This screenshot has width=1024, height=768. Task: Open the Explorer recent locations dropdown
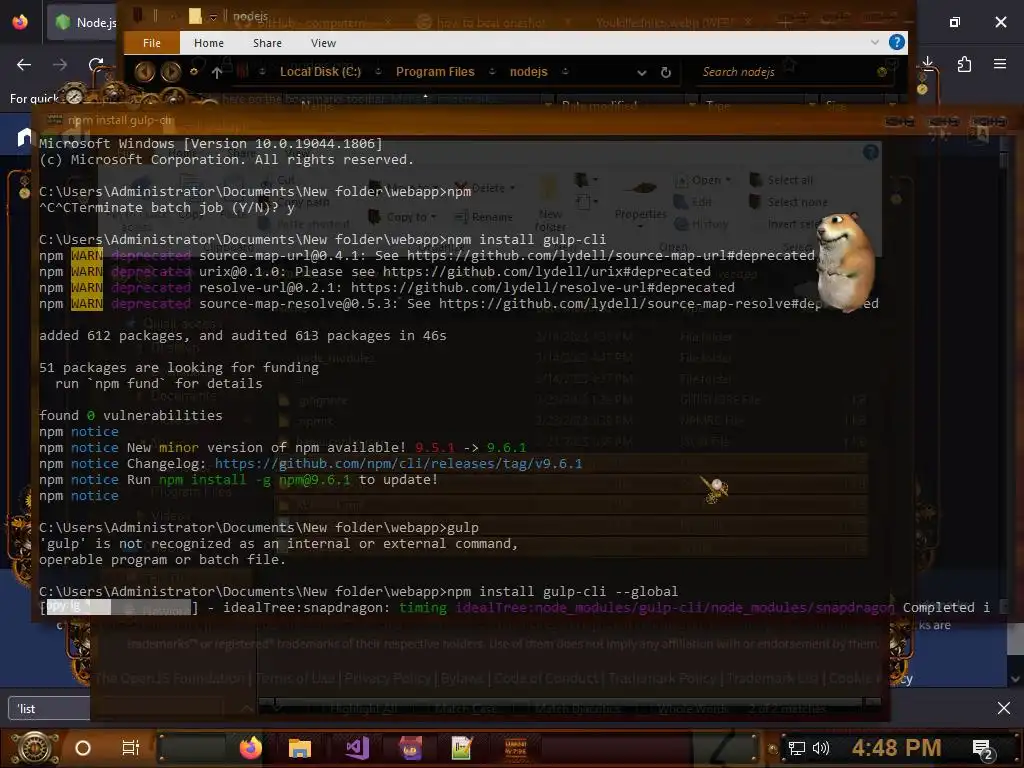coord(193,72)
